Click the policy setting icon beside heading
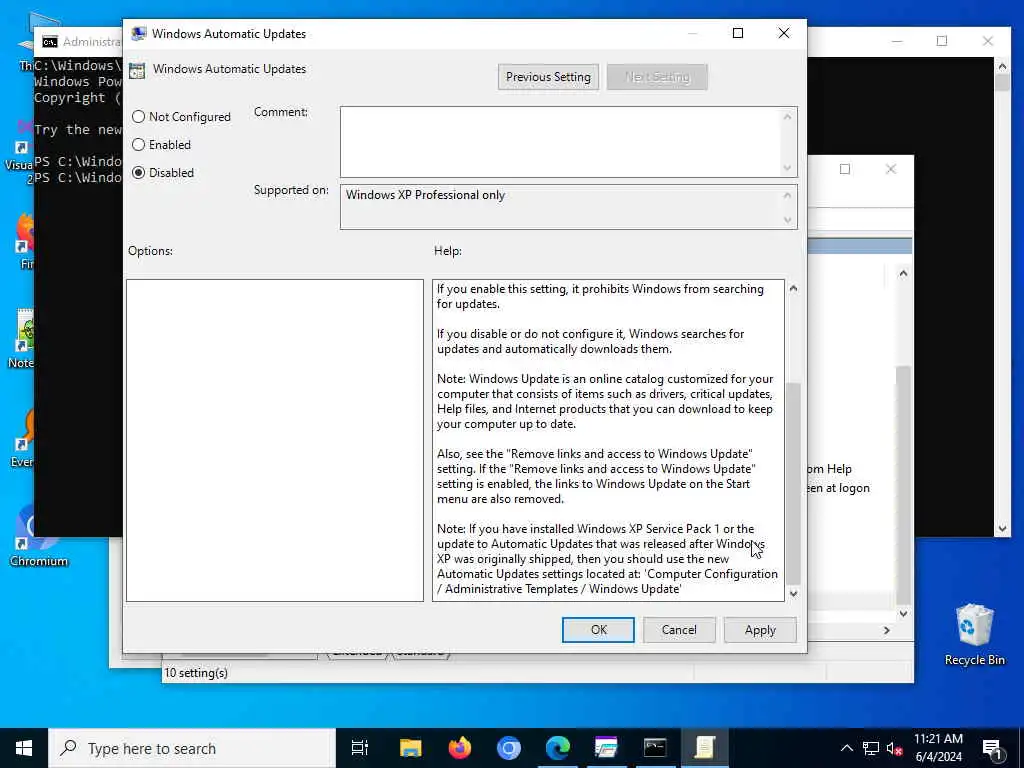Screen dimensions: 1024x768 (137, 71)
